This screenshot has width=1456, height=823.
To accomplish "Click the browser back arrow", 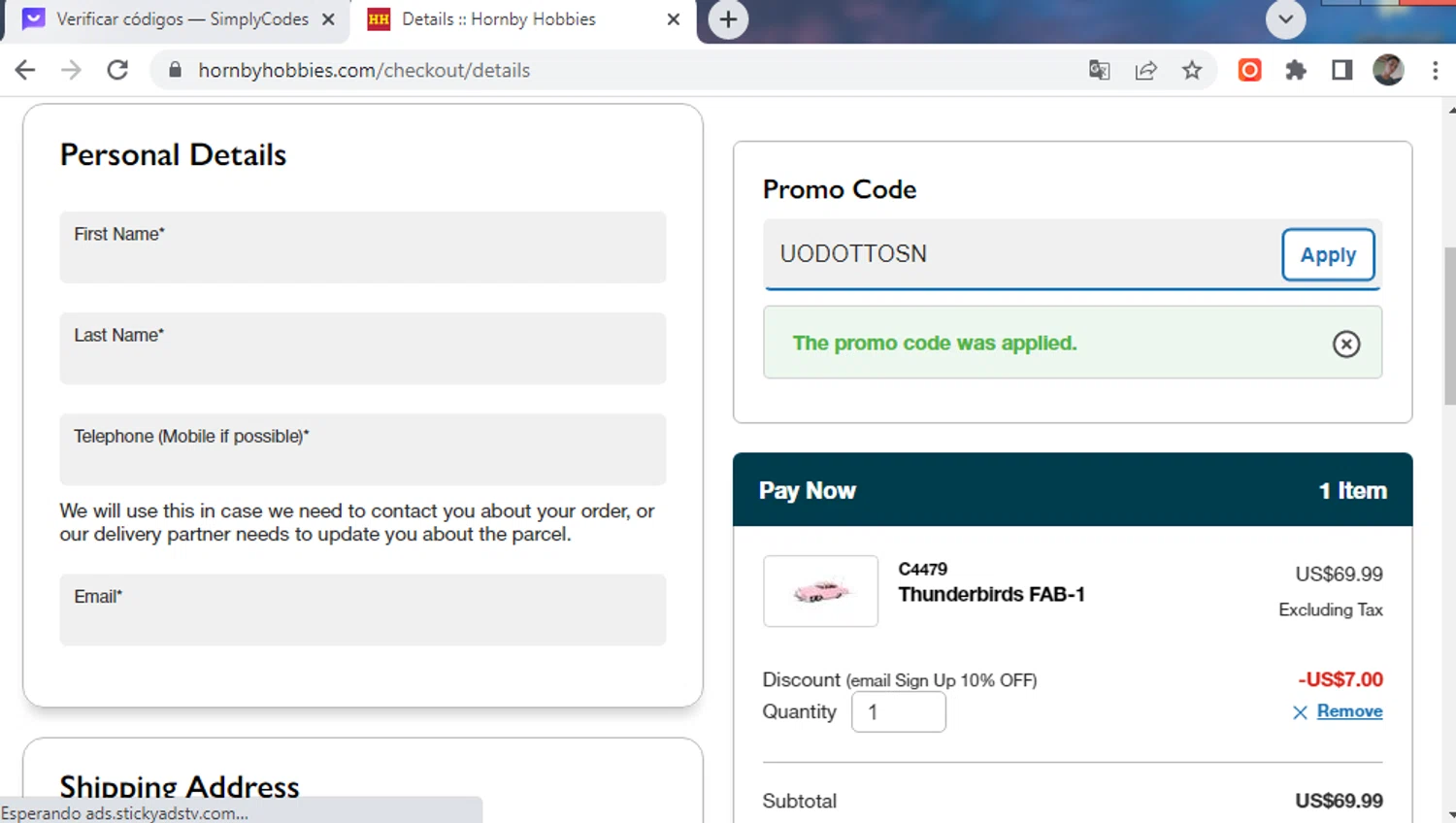I will [x=25, y=70].
